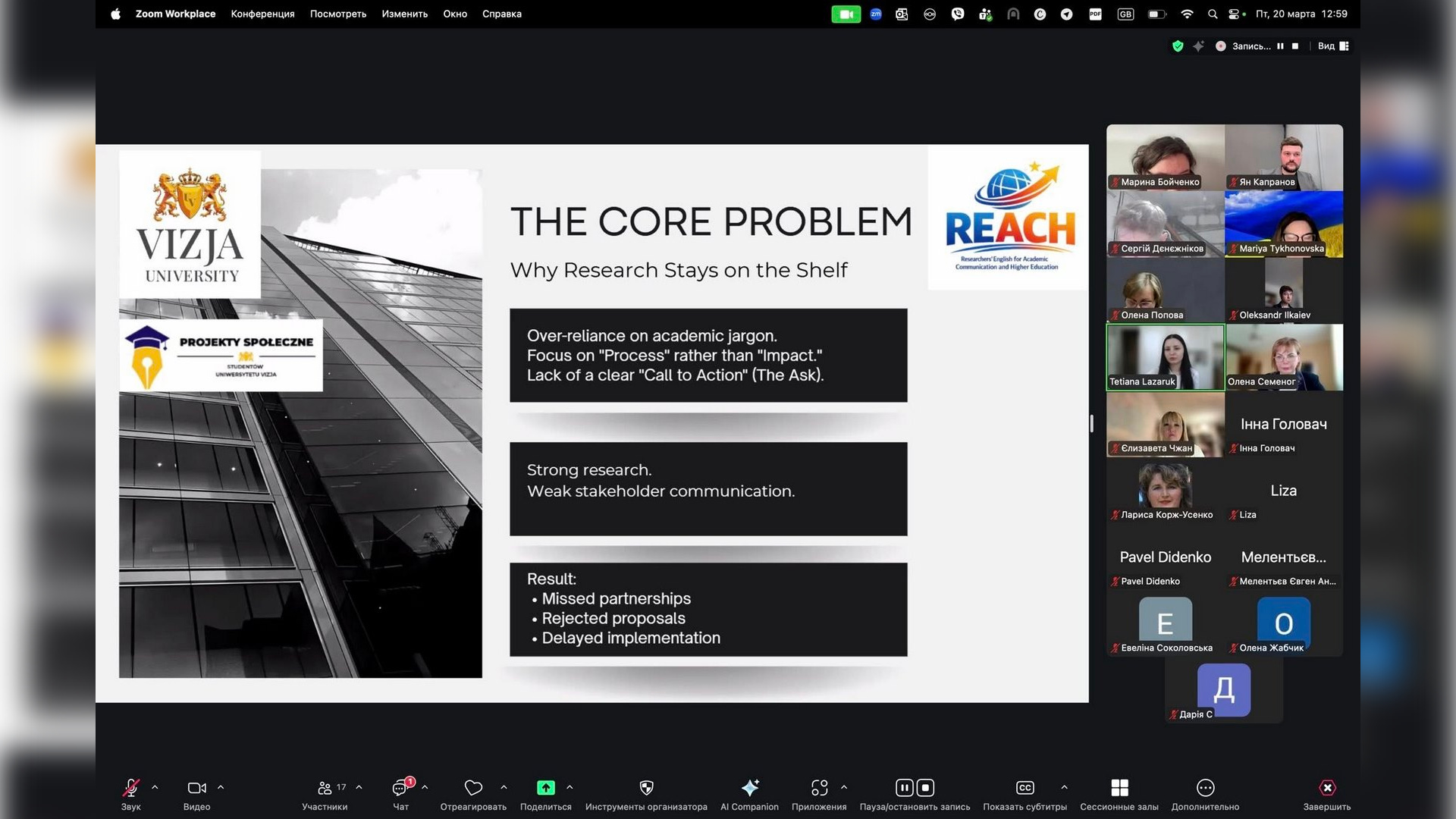Open Инструменты организатора shield icon

click(x=646, y=789)
